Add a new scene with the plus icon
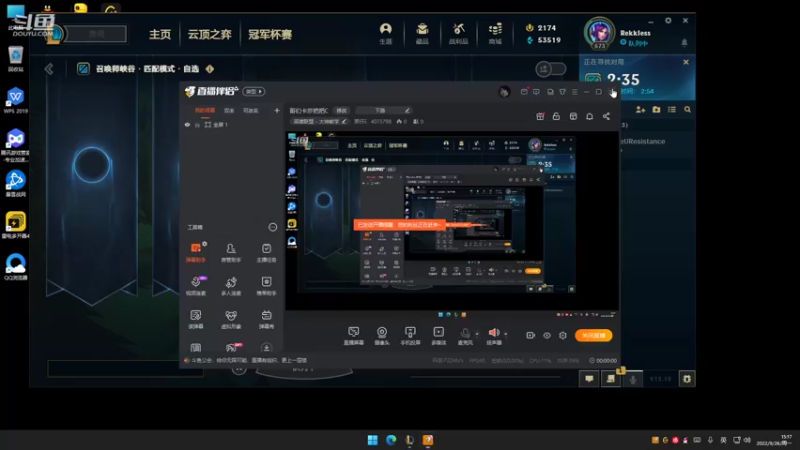 (x=277, y=110)
